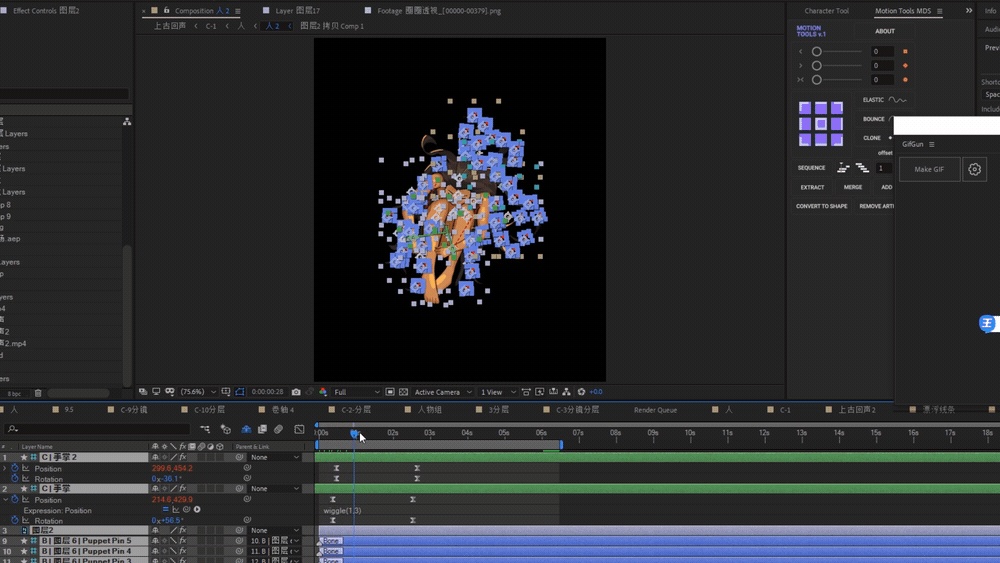Screen dimensions: 1000x563
Task: Toggle the fx switch on Puppet Pin 5
Action: click(x=182, y=541)
